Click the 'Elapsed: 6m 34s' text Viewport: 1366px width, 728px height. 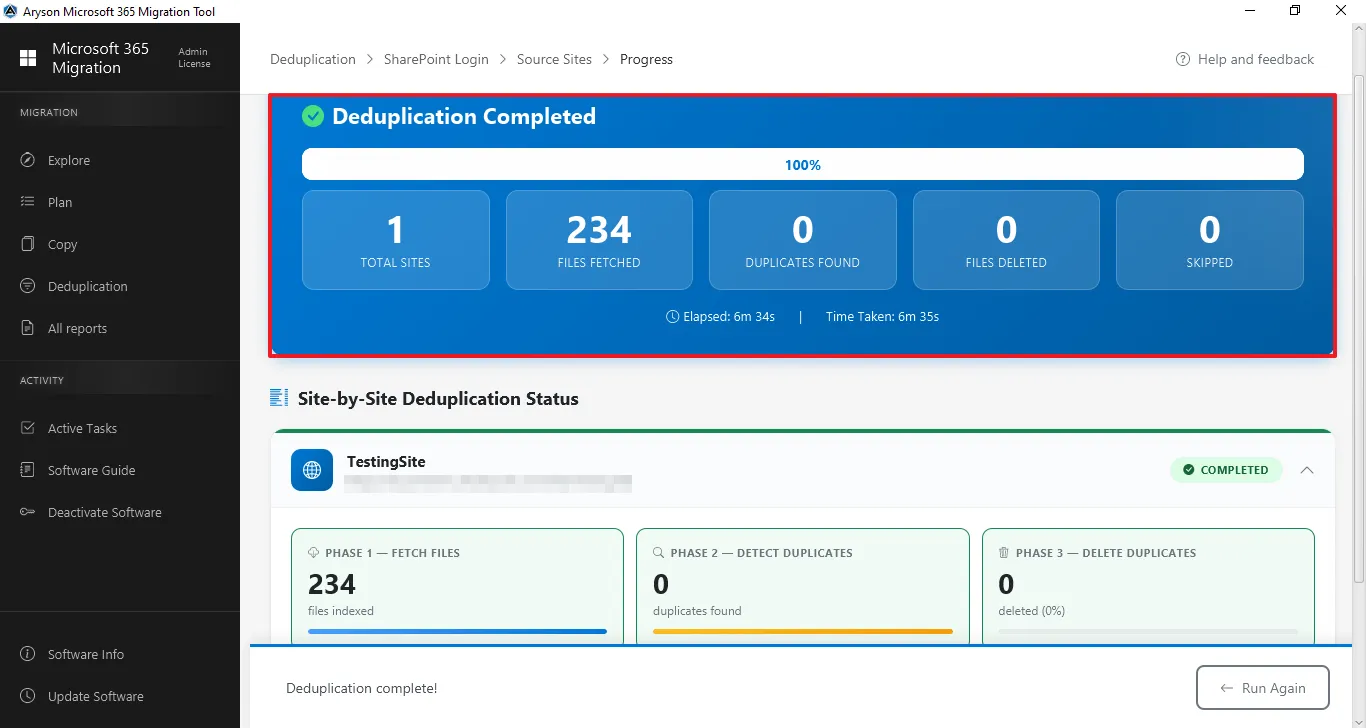pos(729,316)
